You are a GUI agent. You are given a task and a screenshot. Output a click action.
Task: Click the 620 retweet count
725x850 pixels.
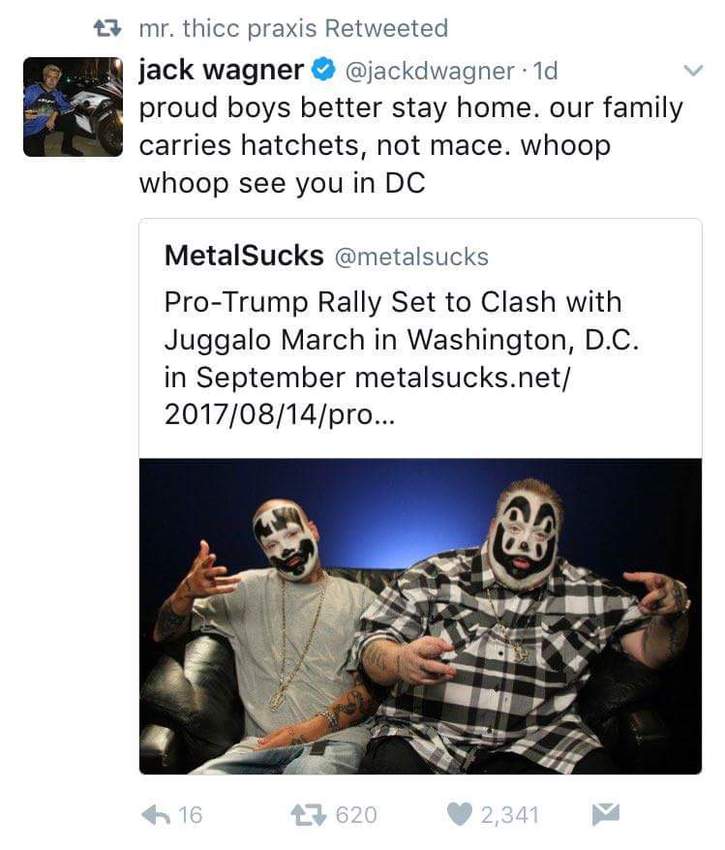[356, 815]
